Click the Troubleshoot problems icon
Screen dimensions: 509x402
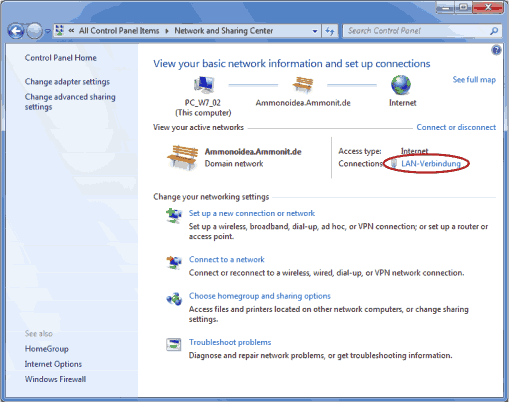tap(174, 344)
